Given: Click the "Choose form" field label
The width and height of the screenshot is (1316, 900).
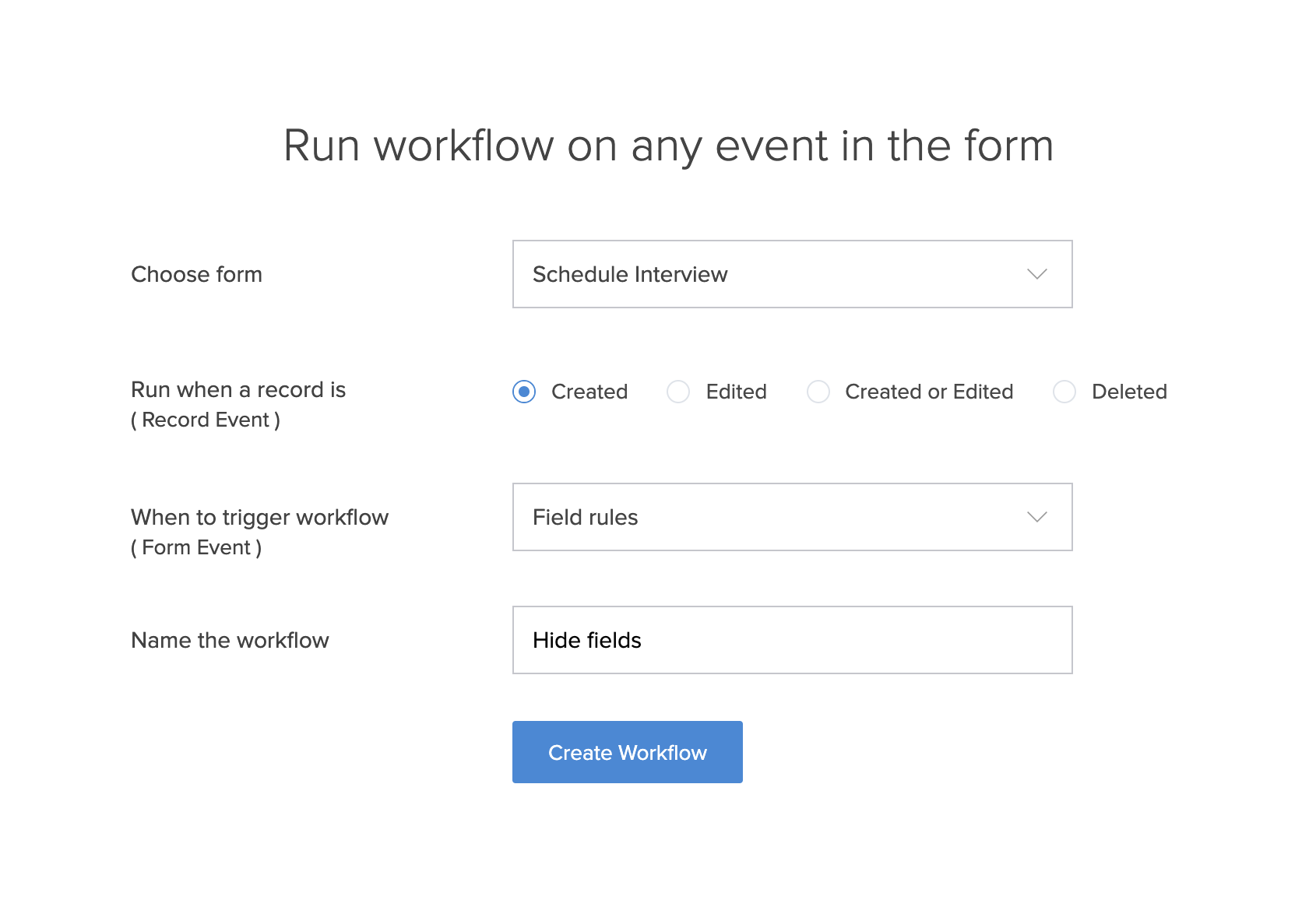Looking at the screenshot, I should [196, 274].
